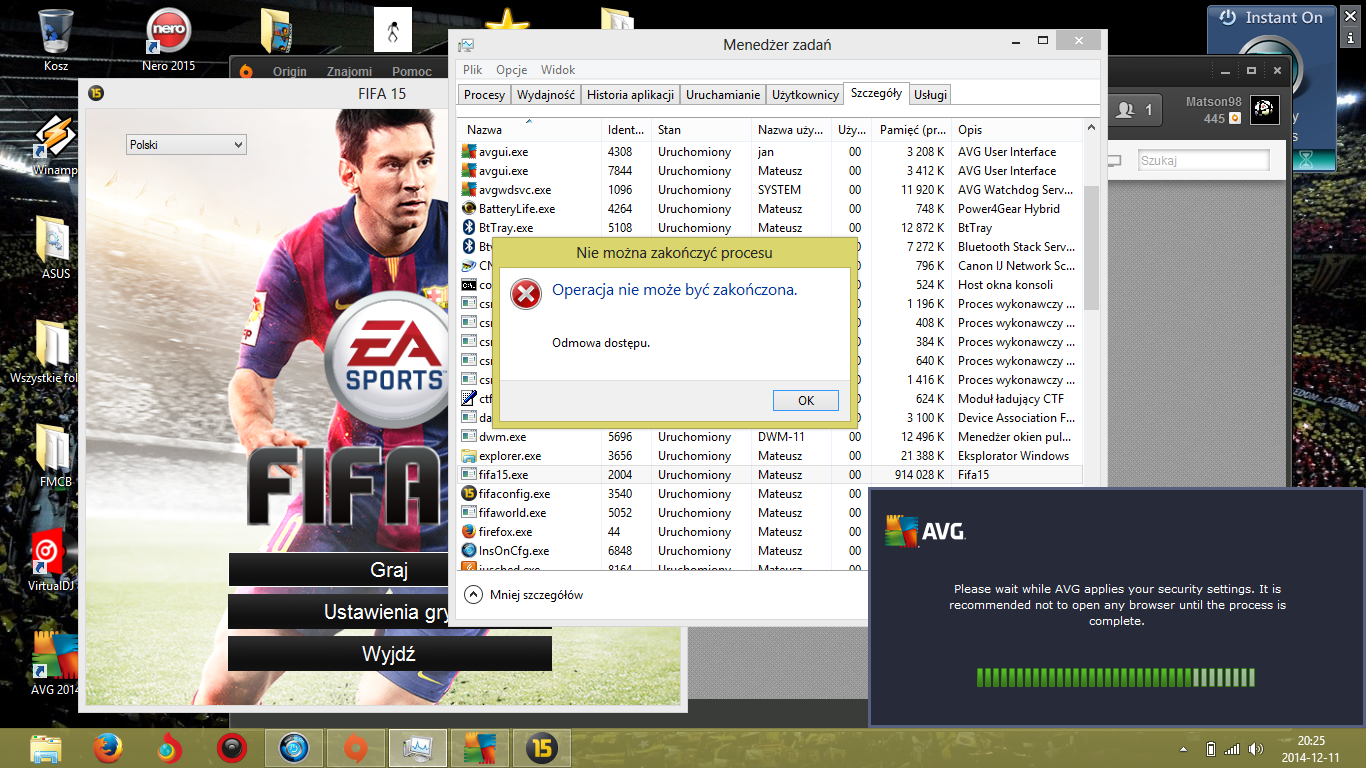The width and height of the screenshot is (1366, 768).
Task: Switch to the Wydajność tab
Action: pyautogui.click(x=546, y=95)
